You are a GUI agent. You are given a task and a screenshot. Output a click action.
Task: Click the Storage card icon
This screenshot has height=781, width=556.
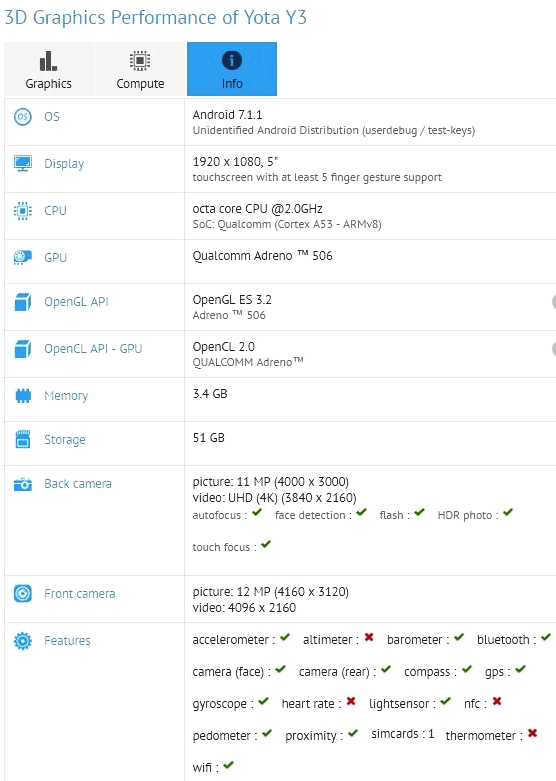click(x=23, y=440)
